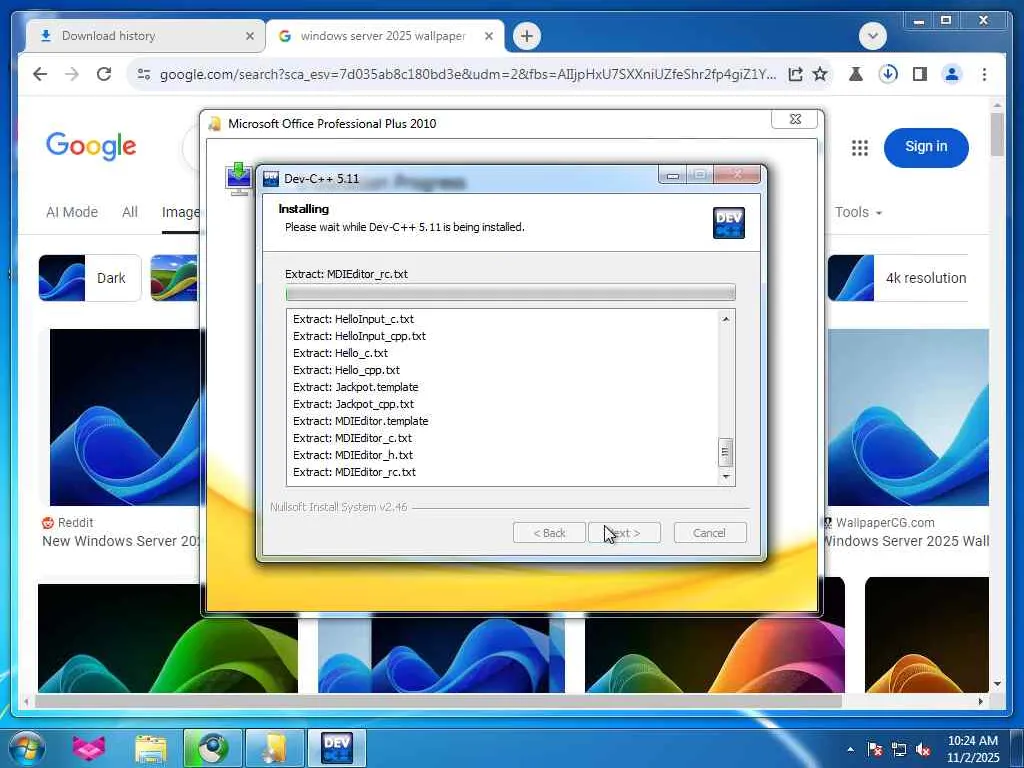This screenshot has height=768, width=1024.
Task: Click the Dev-C++ logo in installer header
Action: (729, 223)
